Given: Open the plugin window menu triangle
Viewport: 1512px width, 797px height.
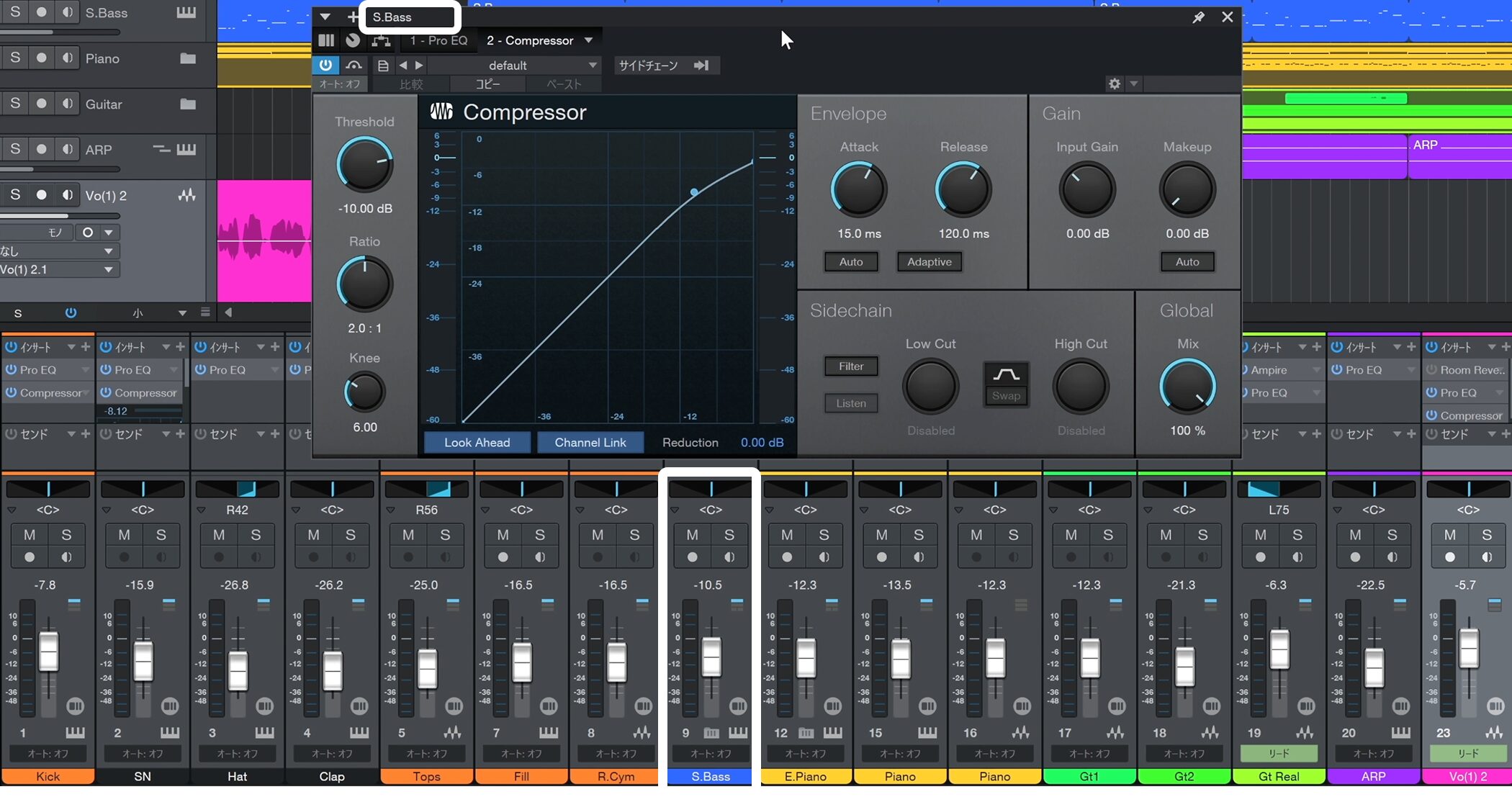Looking at the screenshot, I should tap(325, 17).
